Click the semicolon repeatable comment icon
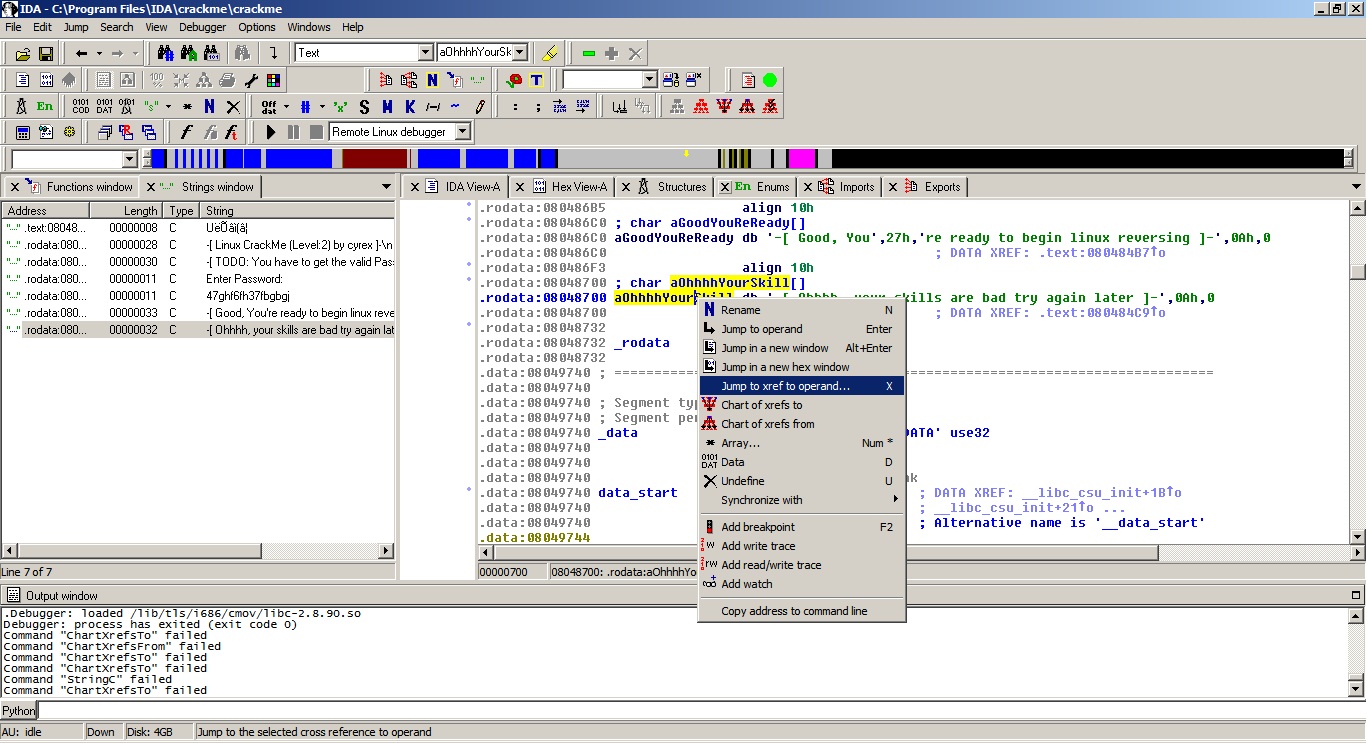 (538, 106)
